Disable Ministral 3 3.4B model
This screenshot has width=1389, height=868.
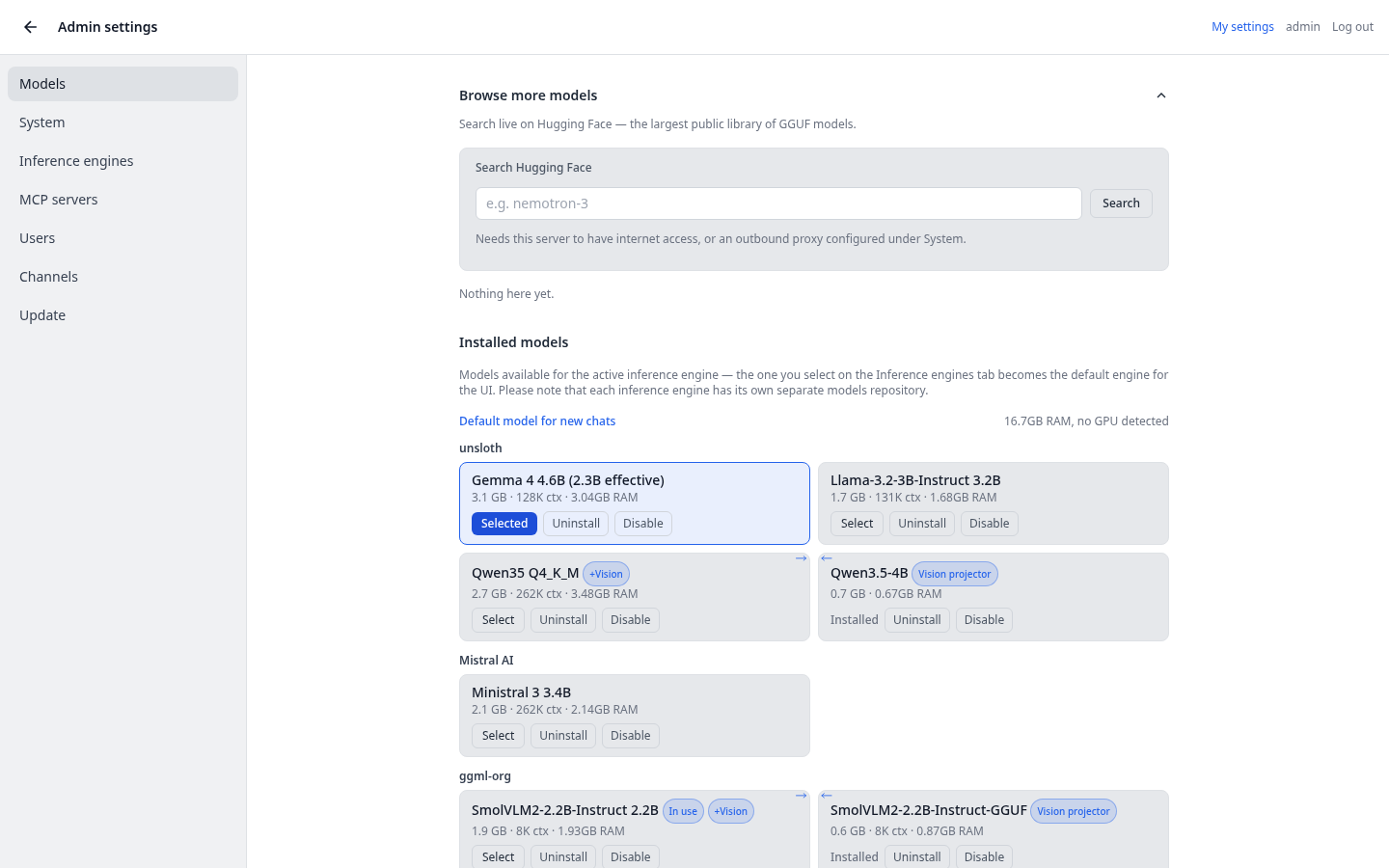(x=631, y=736)
